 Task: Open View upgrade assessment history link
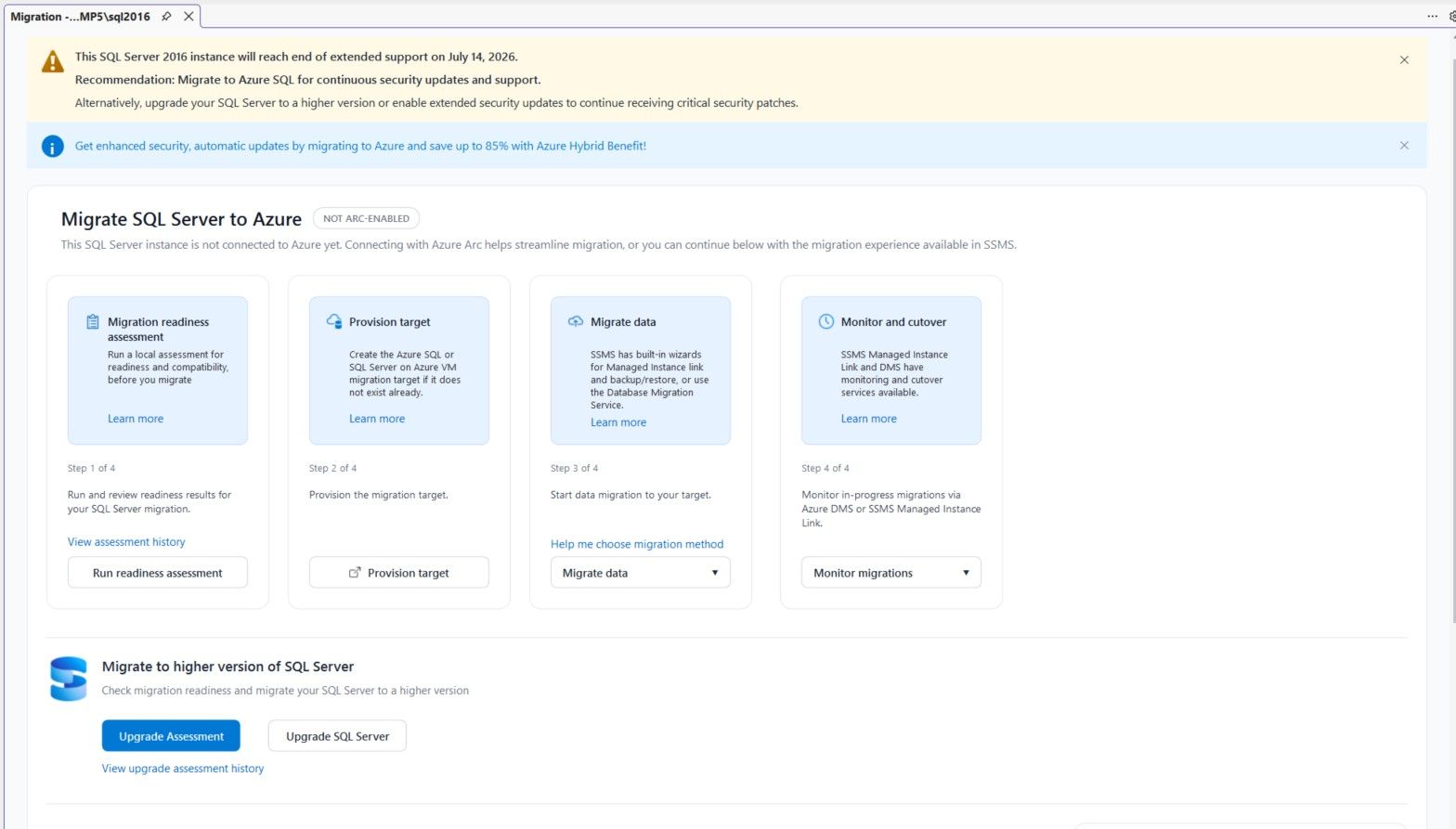[183, 769]
